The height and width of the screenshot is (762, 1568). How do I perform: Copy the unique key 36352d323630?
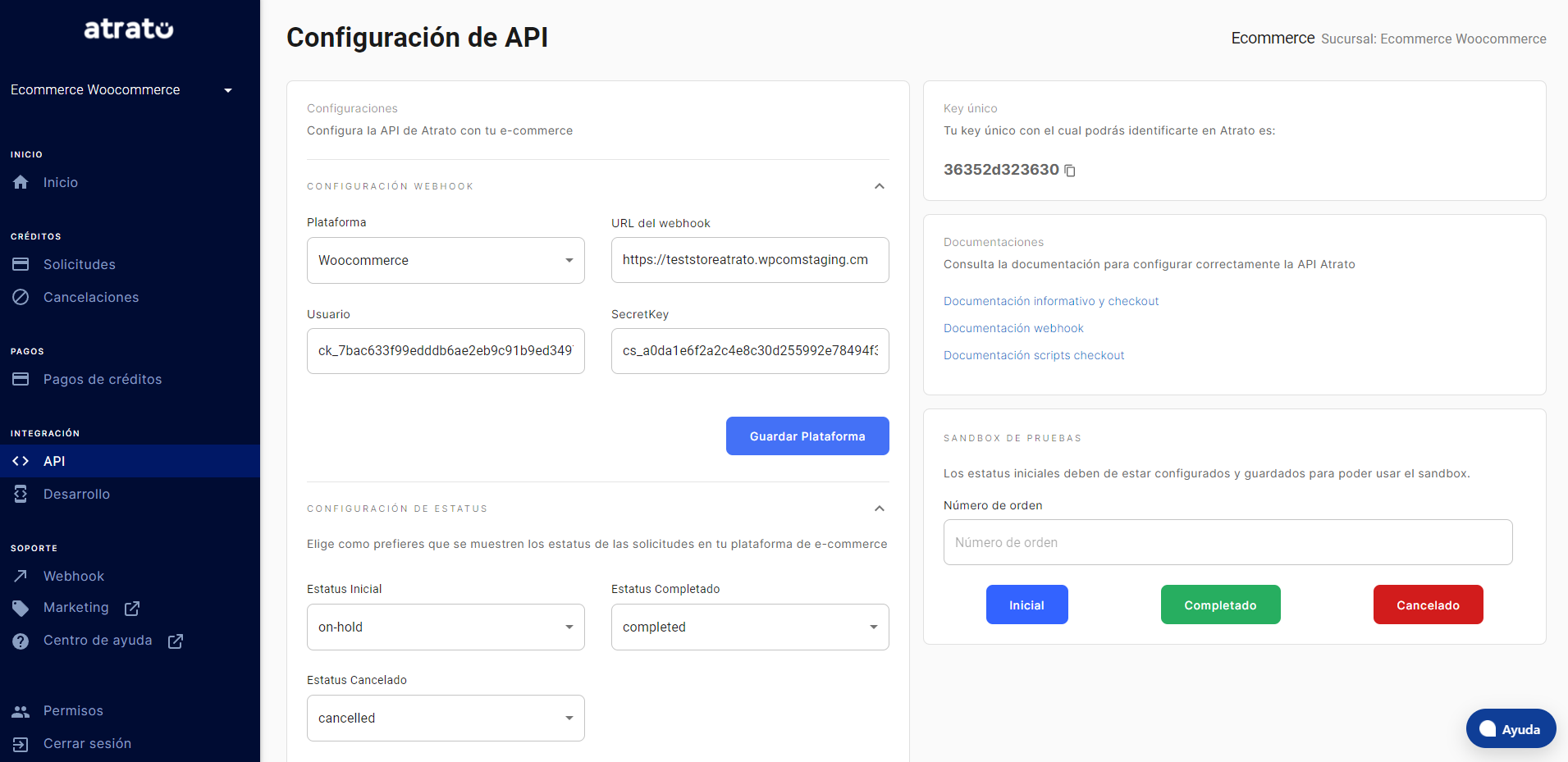tap(1070, 171)
